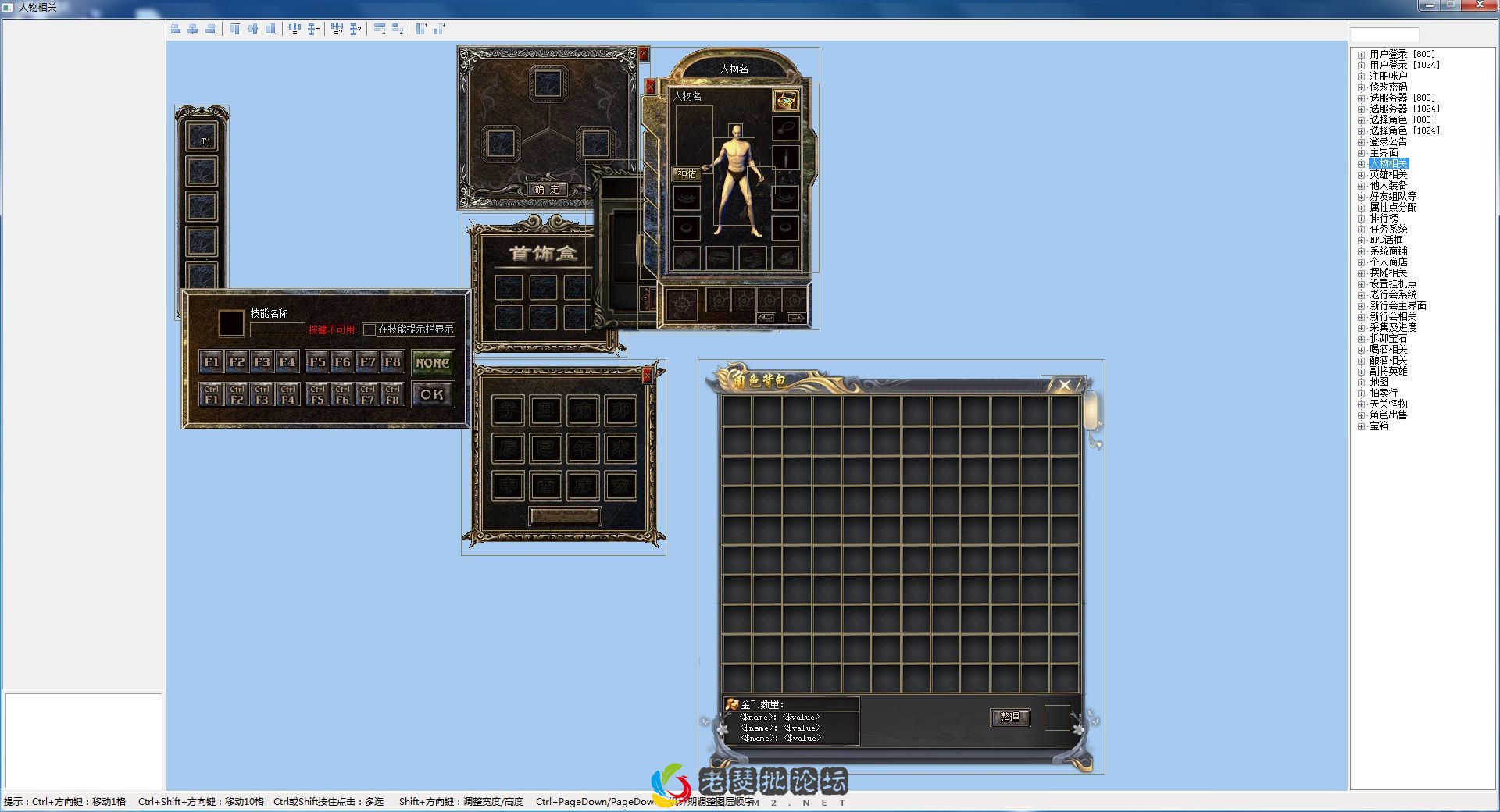
Task: Expand the 英雄相关 tree node
Action: click(x=1361, y=175)
